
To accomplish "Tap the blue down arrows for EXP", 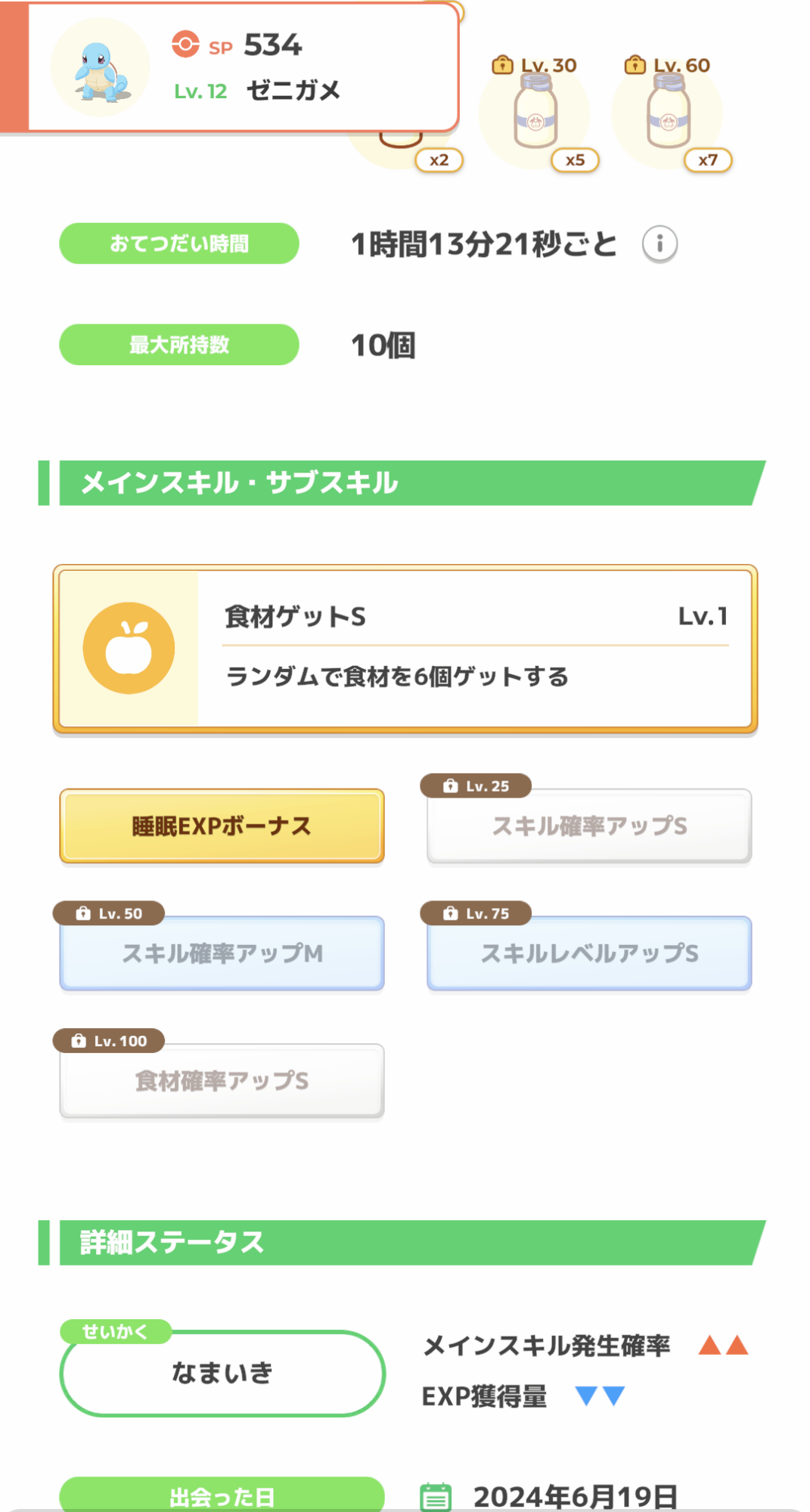I will pos(600,1396).
